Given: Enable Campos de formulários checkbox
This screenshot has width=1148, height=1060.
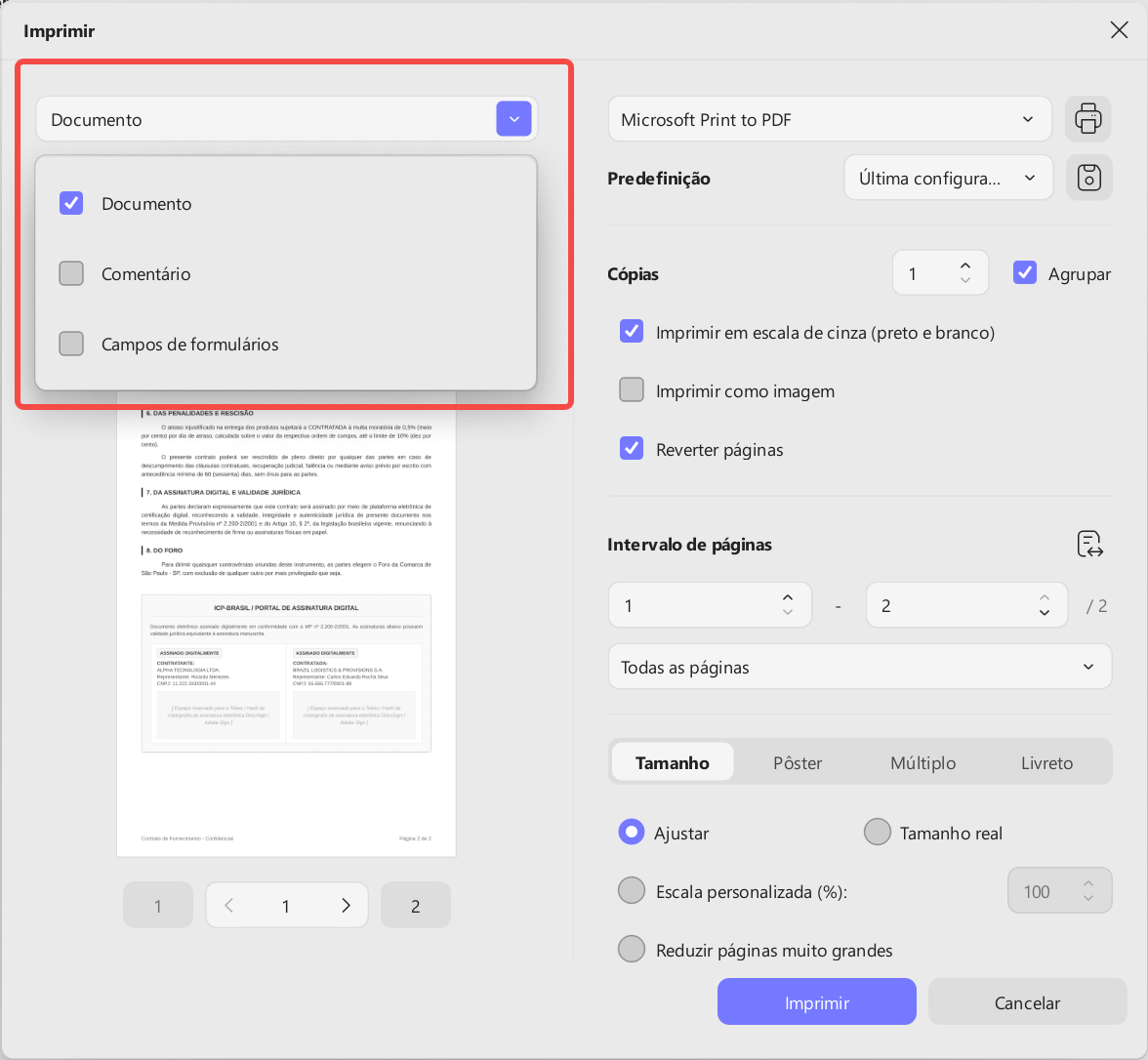Looking at the screenshot, I should click(71, 344).
